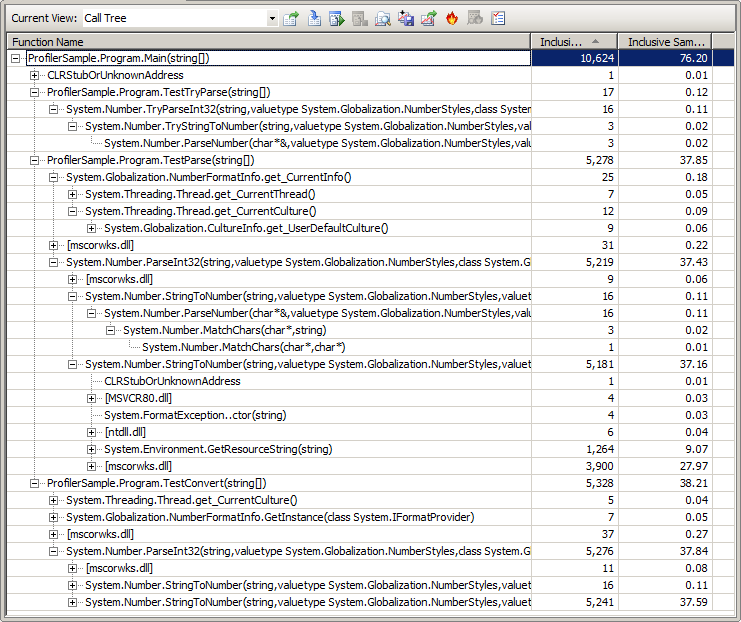Screen dimensions: 741x622
Task: Expand the System.Environment.GetResourceString node
Action: [x=91, y=449]
